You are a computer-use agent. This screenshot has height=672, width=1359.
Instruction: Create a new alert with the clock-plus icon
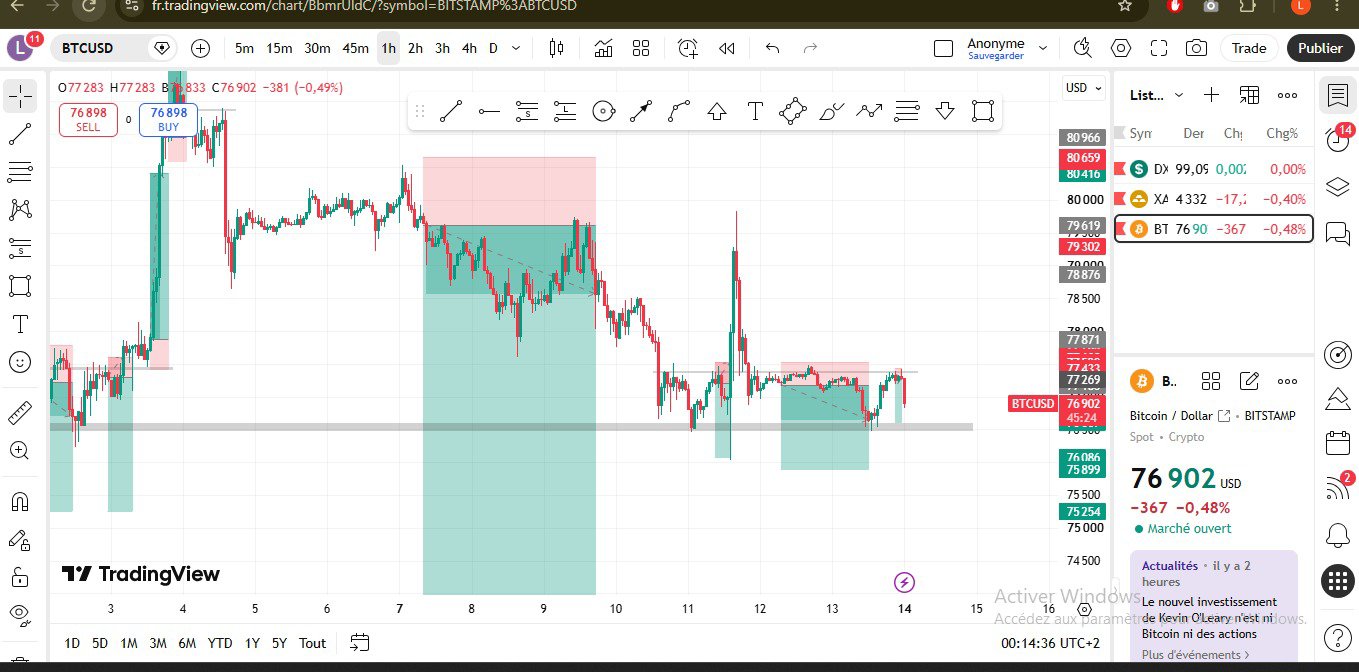tap(688, 48)
